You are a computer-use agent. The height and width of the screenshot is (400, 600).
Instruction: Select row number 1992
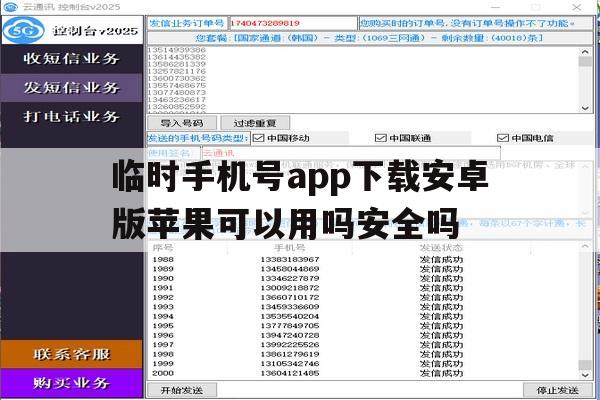click(x=163, y=297)
